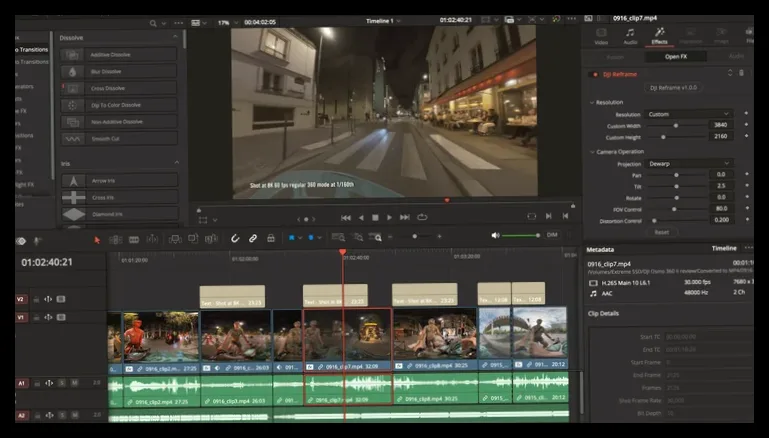Click the plus zoom-in button by zoom slider
769x438 pixels.
pyautogui.click(x=439, y=236)
